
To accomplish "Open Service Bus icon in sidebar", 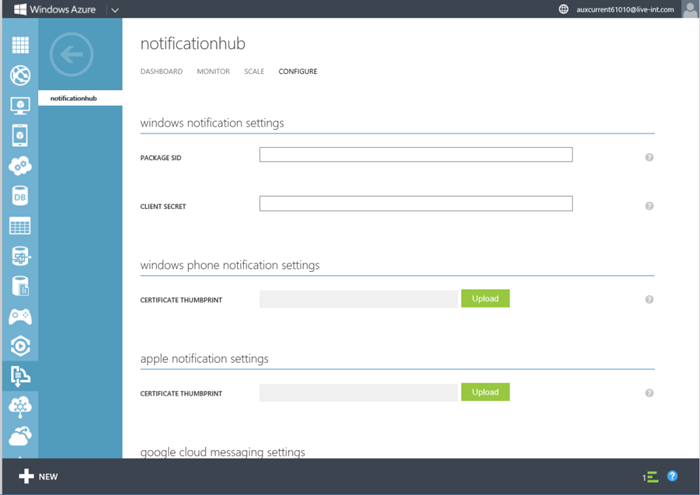I will 20,376.
